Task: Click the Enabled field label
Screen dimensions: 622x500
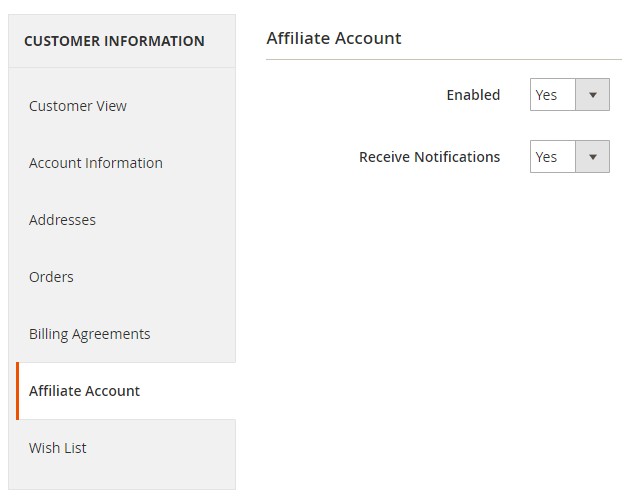Action: (x=473, y=95)
